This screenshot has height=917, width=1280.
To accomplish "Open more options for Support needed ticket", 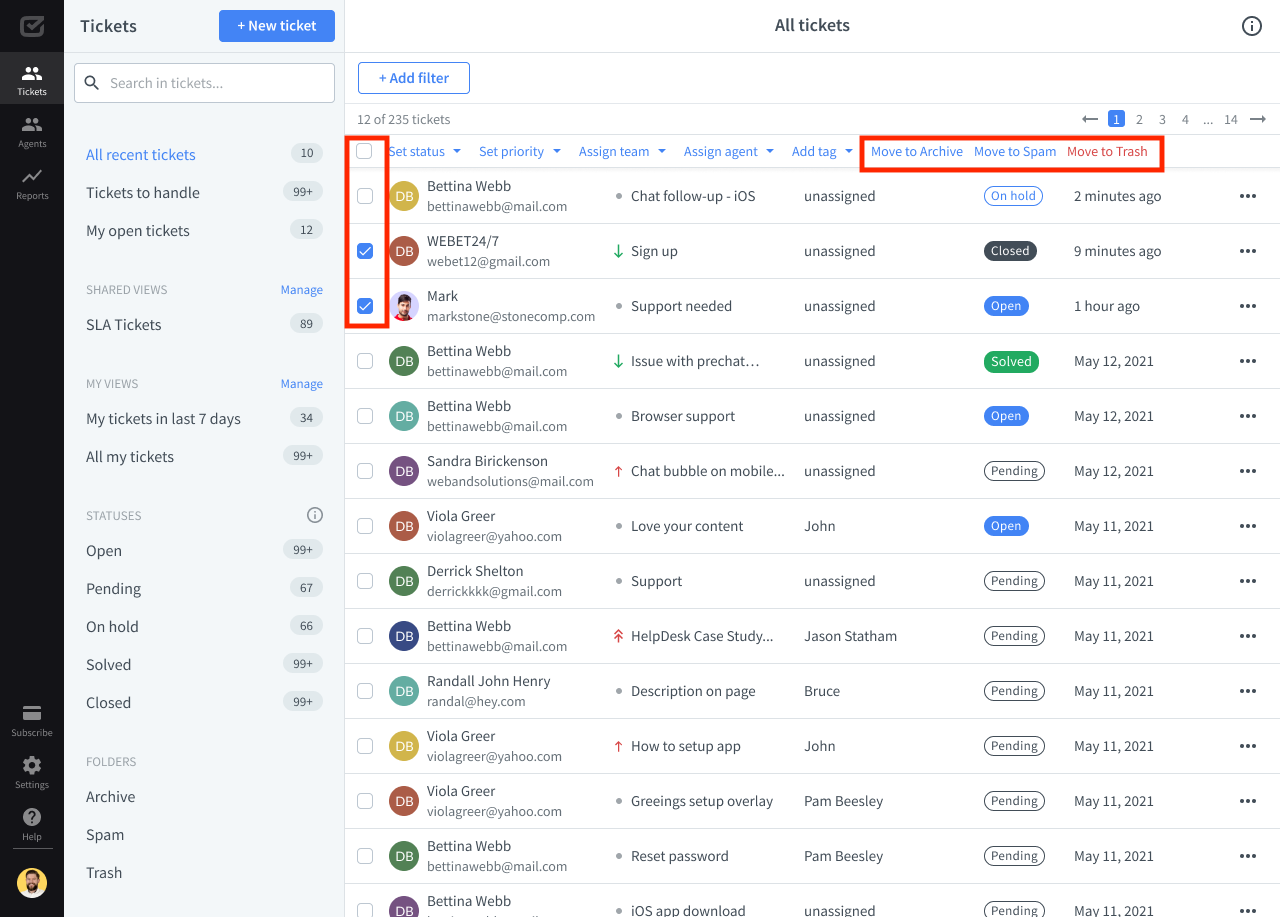I will [1248, 306].
